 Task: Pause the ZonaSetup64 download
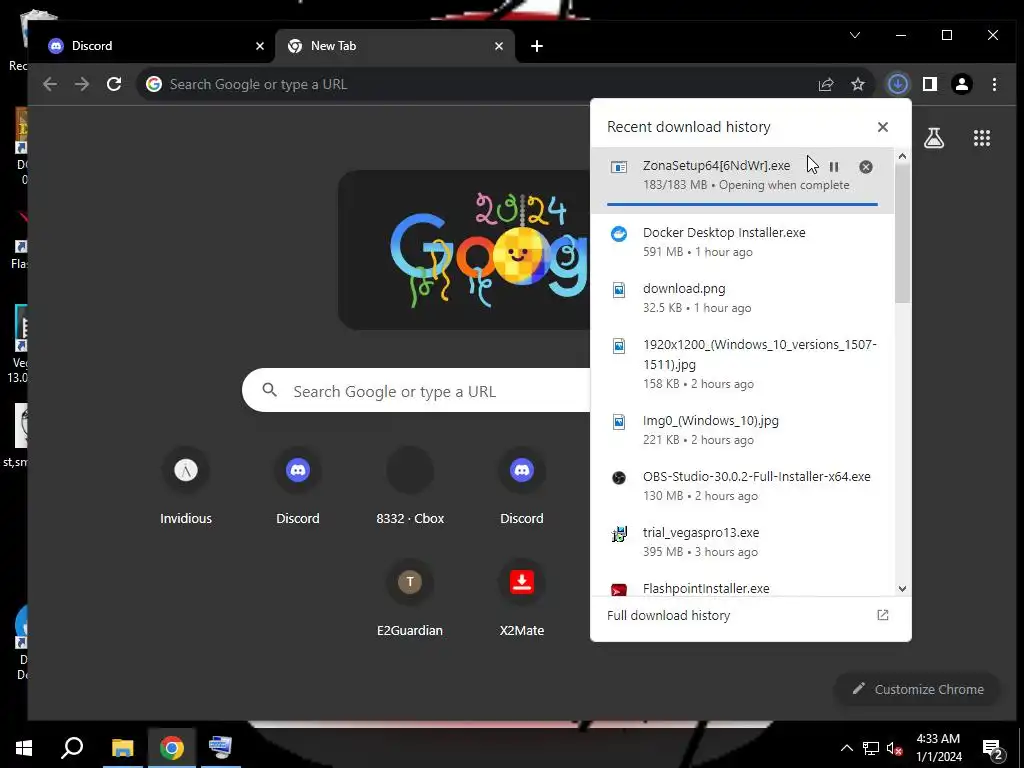pyautogui.click(x=834, y=167)
